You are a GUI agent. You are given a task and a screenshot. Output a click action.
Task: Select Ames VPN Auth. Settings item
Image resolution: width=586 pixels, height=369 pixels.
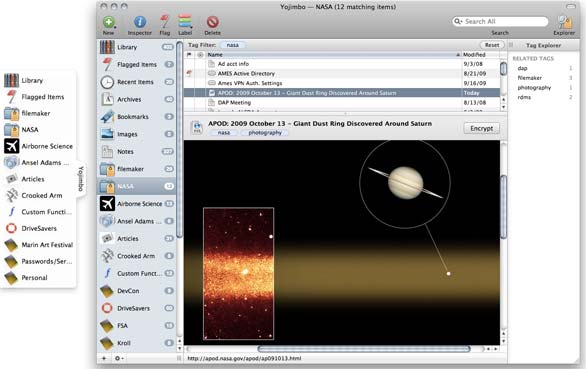[342, 83]
